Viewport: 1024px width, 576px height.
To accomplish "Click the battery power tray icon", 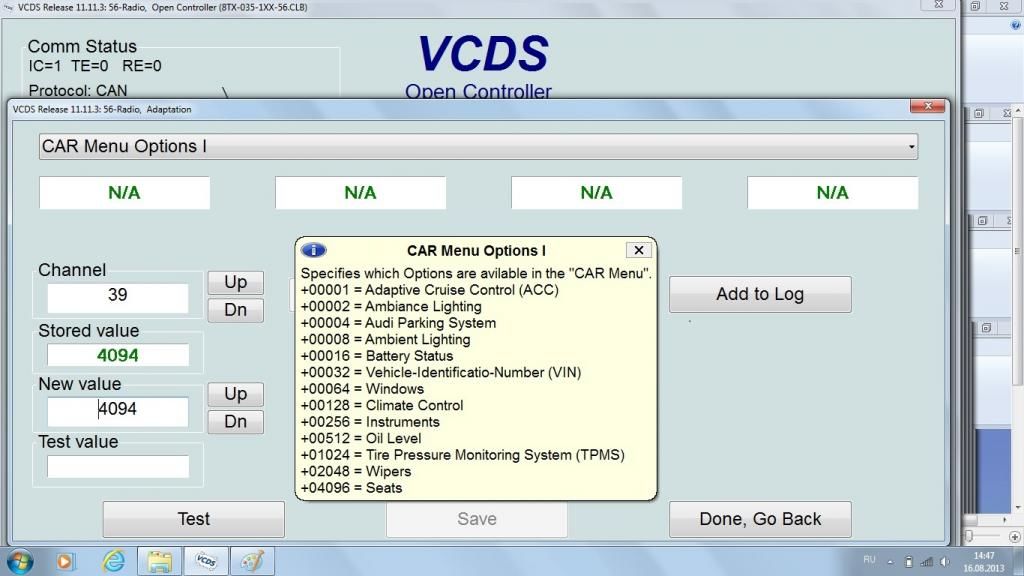I will (908, 562).
